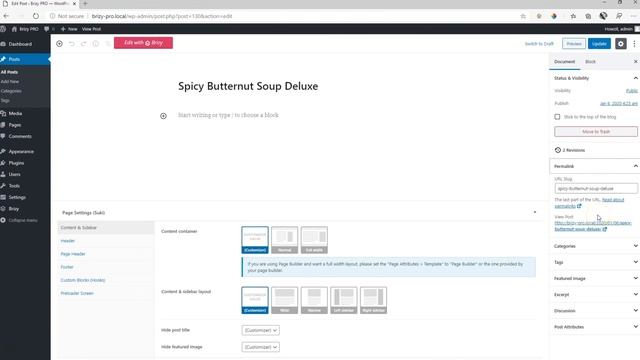Collapse the Permalink panel
Screen dimensions: 640x360
tap(595, 166)
